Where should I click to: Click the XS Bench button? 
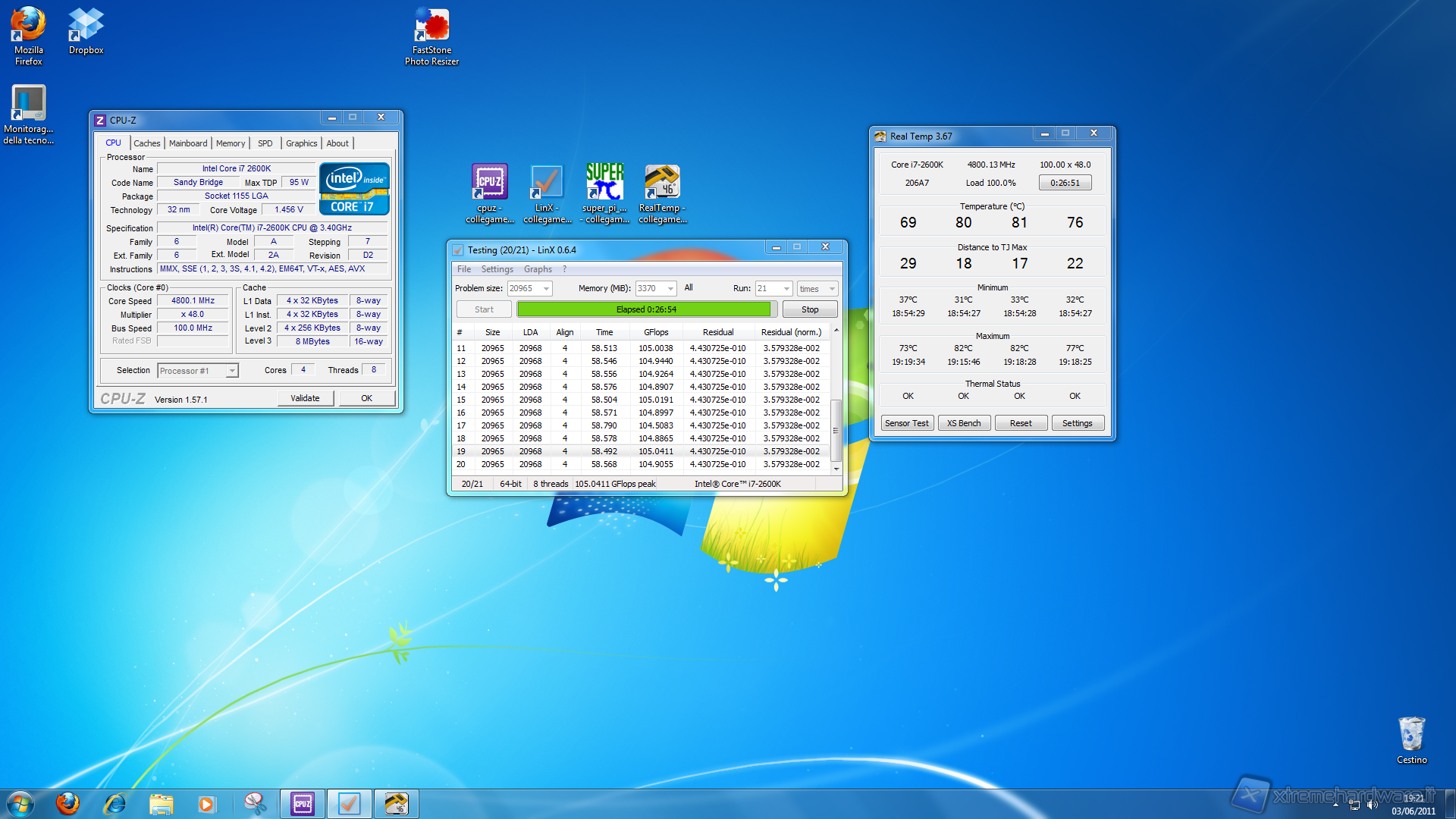tap(963, 423)
